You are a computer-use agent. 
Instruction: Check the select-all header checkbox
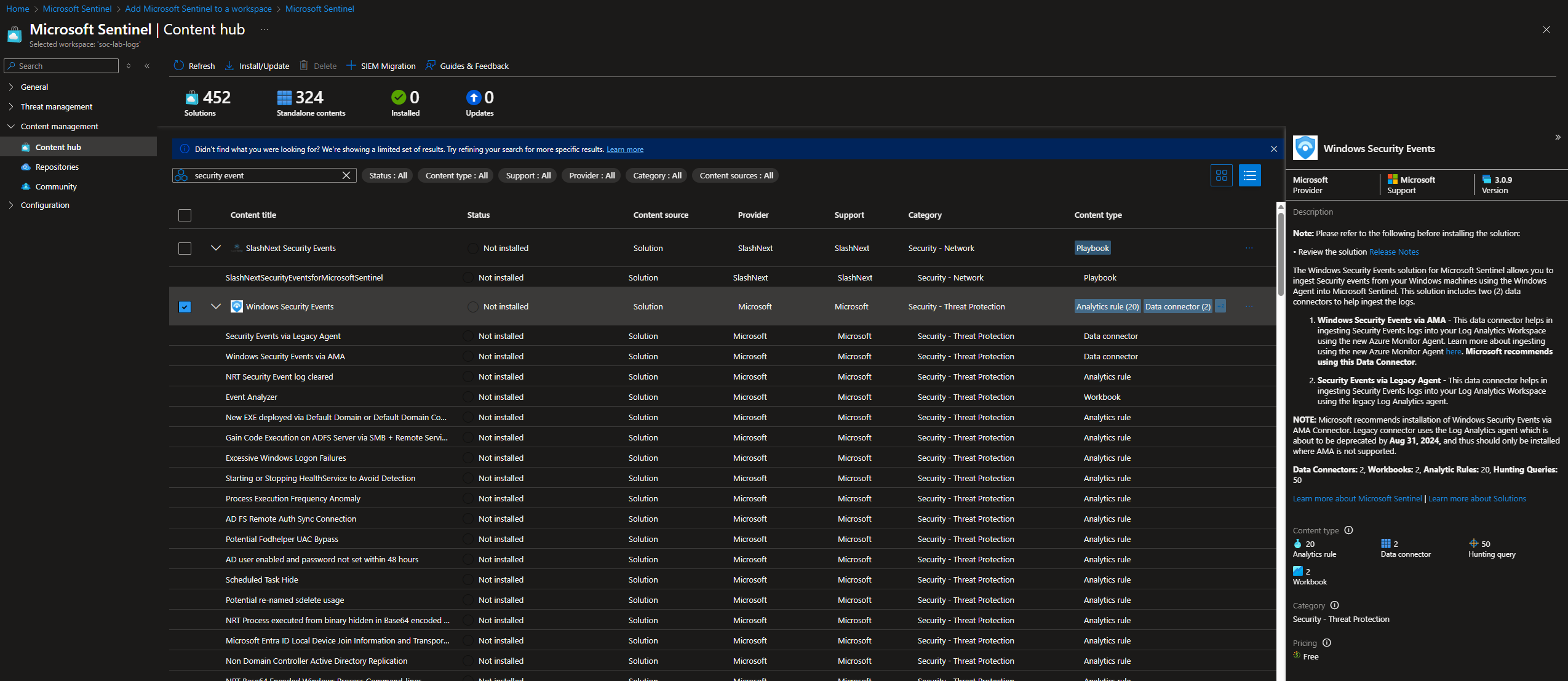click(185, 215)
